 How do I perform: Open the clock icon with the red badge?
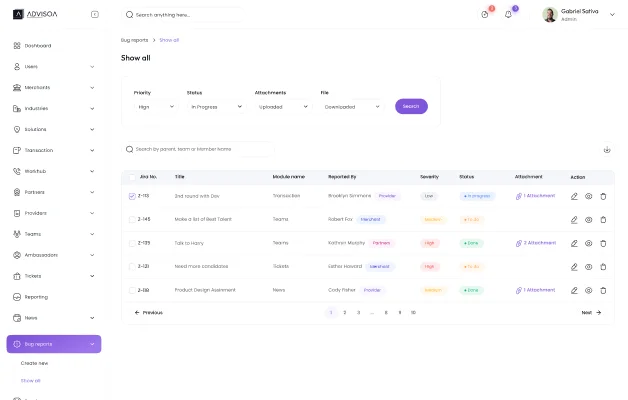coord(485,15)
